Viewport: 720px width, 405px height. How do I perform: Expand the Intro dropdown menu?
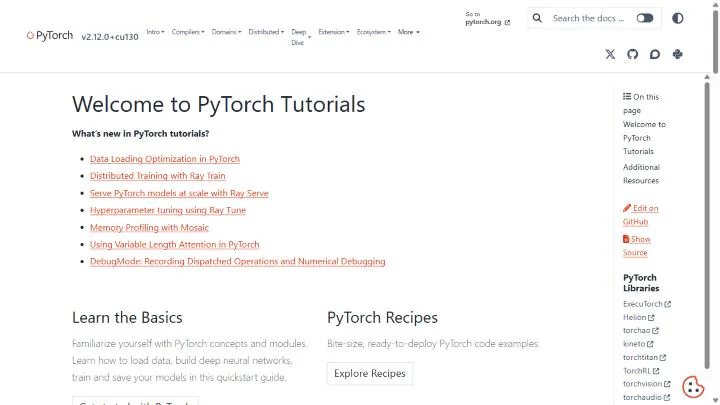click(155, 32)
